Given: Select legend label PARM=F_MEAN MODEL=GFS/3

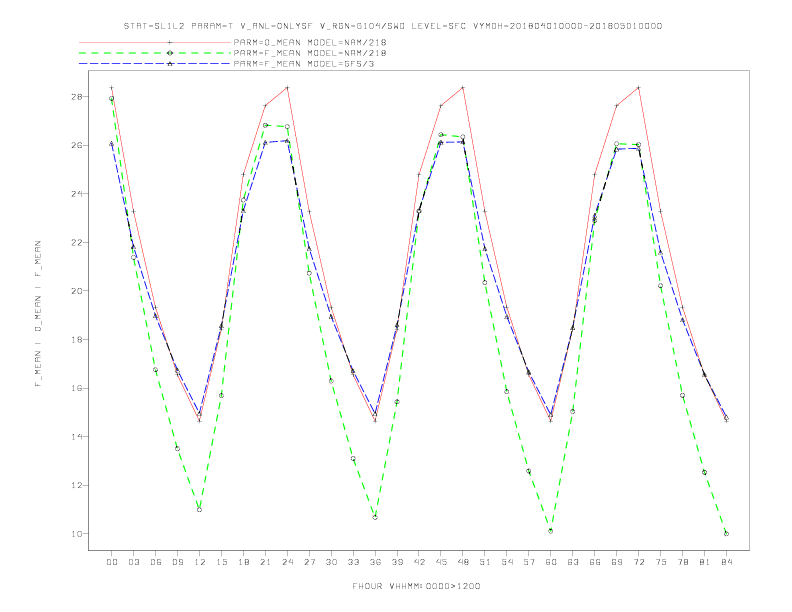Looking at the screenshot, I should click(304, 64).
